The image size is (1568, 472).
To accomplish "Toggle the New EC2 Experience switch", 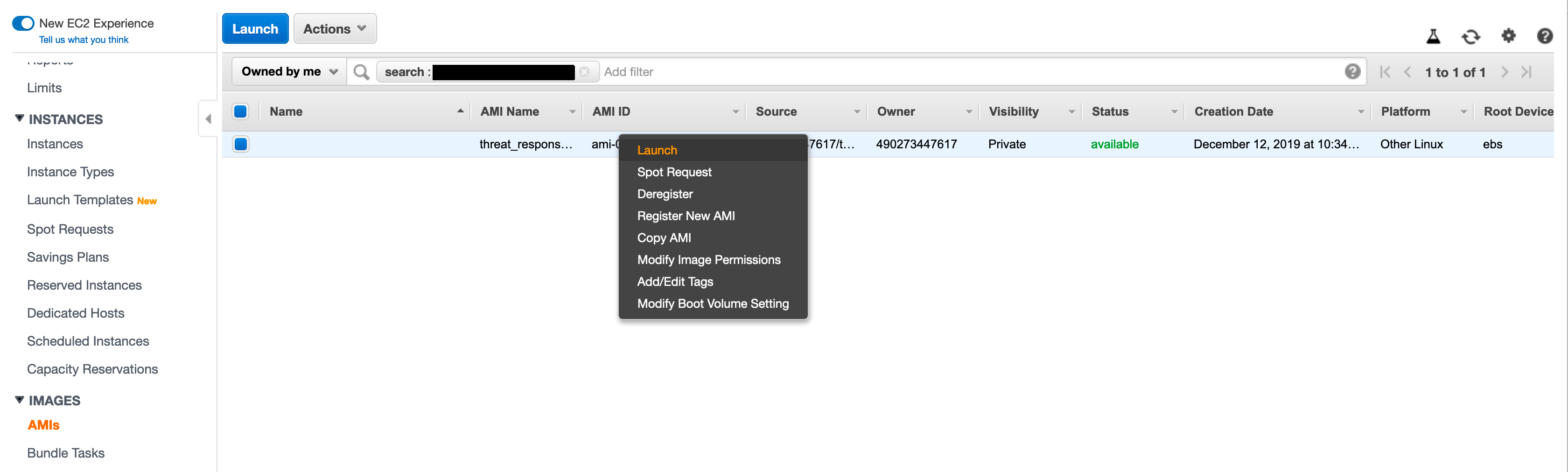I will click(23, 23).
